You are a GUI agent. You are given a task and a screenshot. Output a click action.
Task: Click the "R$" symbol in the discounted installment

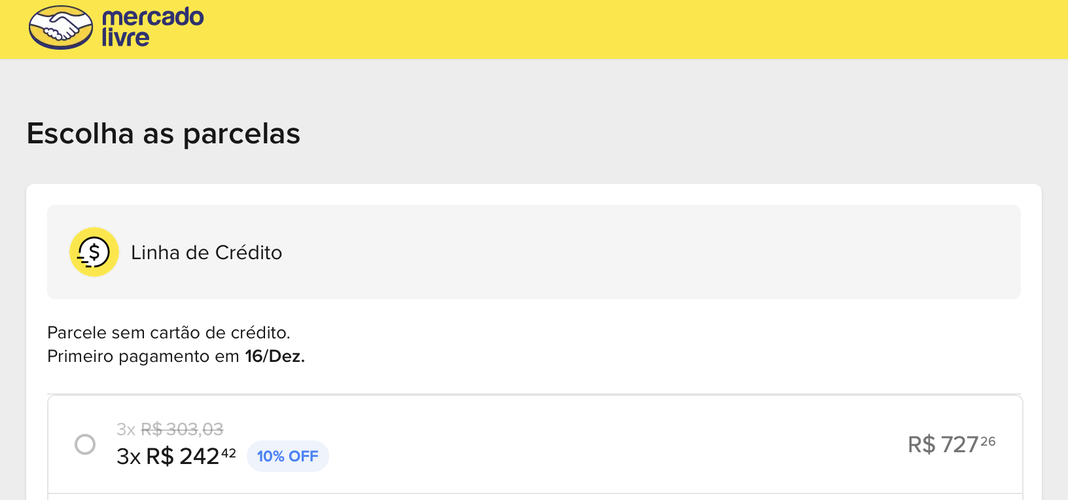coord(159,457)
